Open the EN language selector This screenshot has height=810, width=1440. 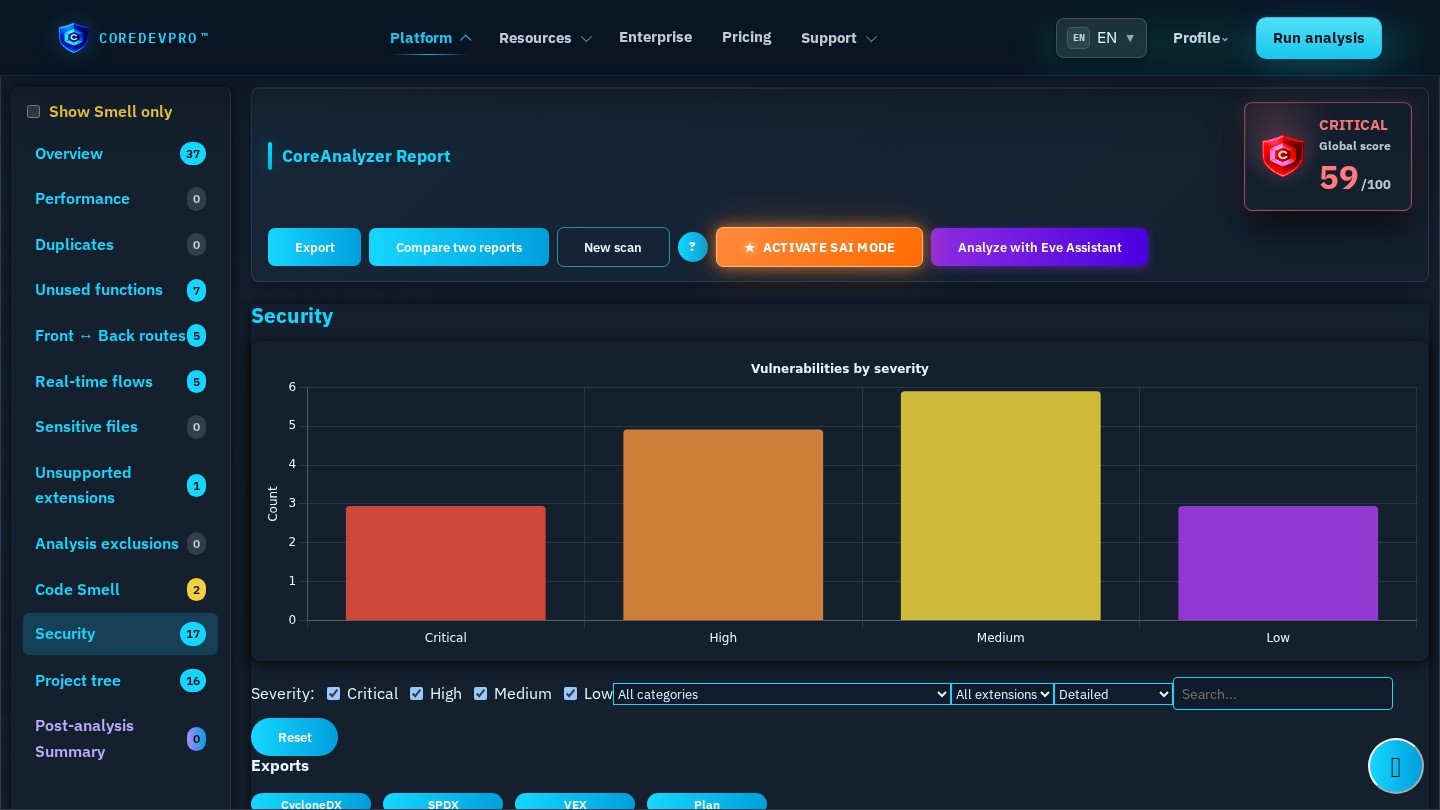point(1101,38)
